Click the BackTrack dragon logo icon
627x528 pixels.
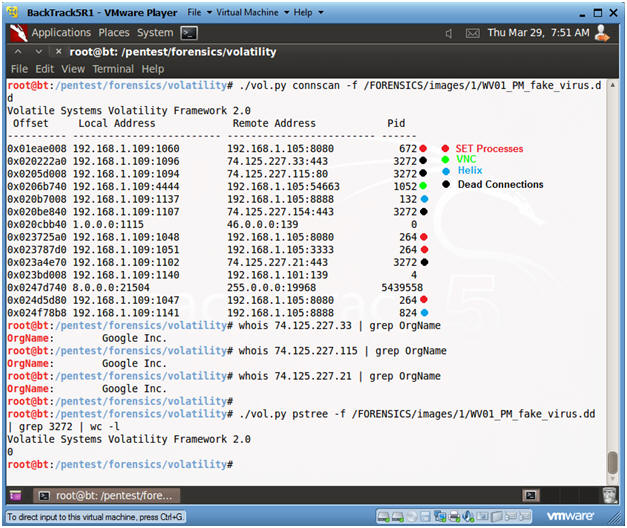(18, 33)
